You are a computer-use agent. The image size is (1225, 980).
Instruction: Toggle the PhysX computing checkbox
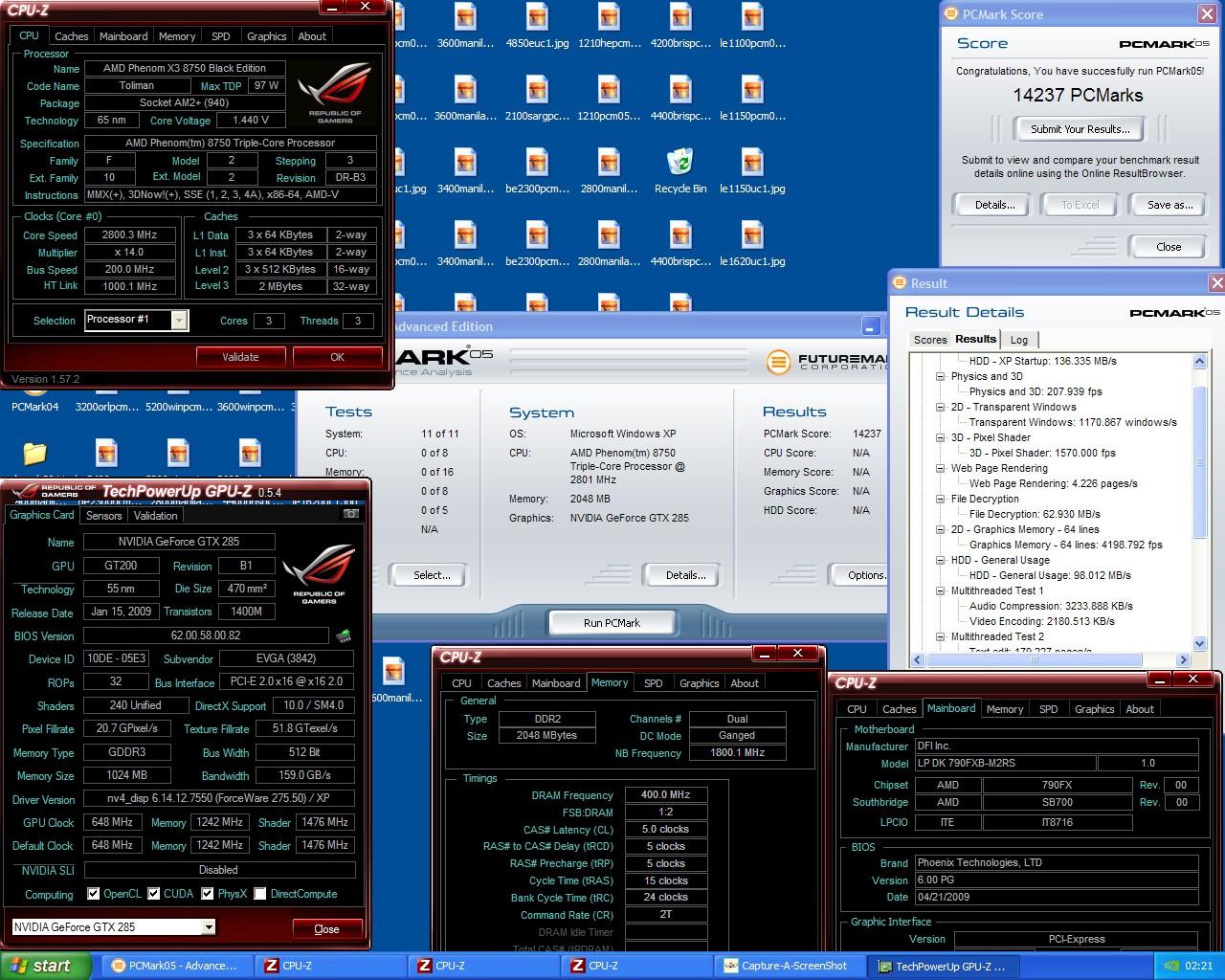(x=207, y=894)
